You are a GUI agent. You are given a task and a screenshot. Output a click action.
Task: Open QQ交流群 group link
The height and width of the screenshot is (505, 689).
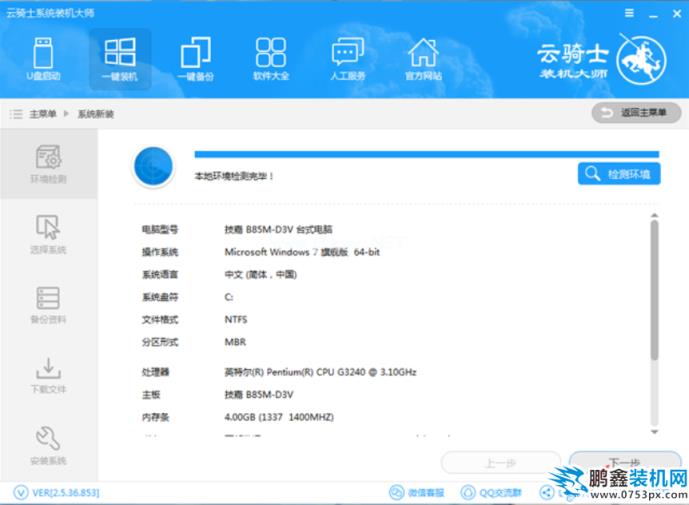pyautogui.click(x=491, y=493)
